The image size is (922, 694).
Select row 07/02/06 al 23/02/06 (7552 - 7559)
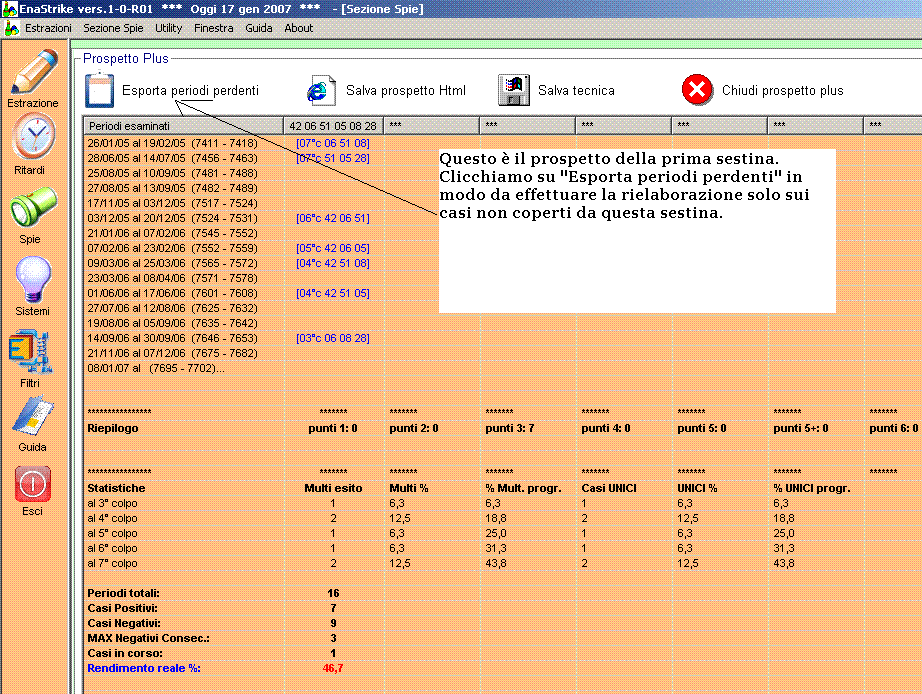coord(172,248)
